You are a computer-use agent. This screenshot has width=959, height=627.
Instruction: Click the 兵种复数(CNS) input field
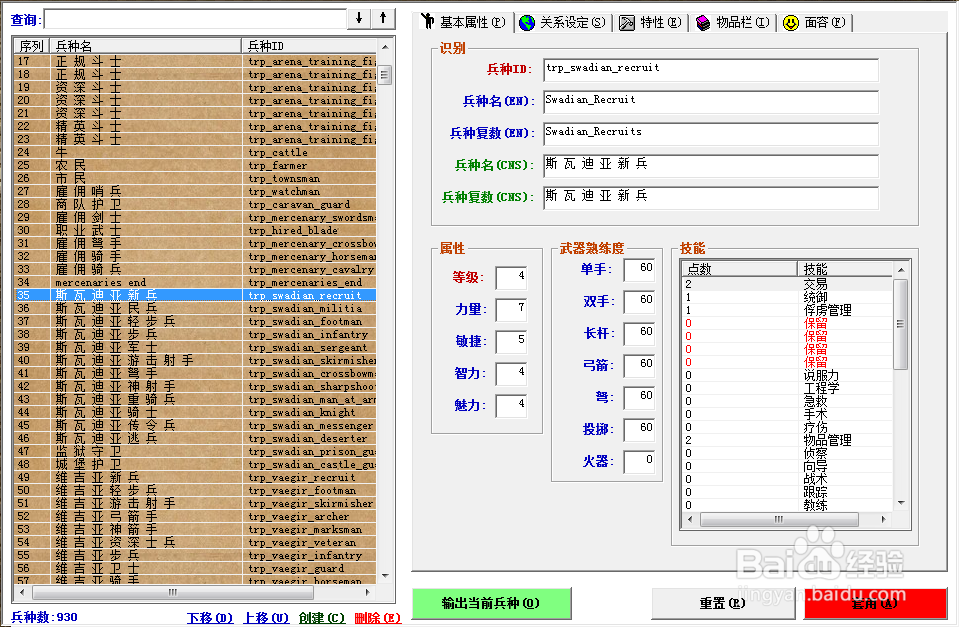(x=711, y=197)
